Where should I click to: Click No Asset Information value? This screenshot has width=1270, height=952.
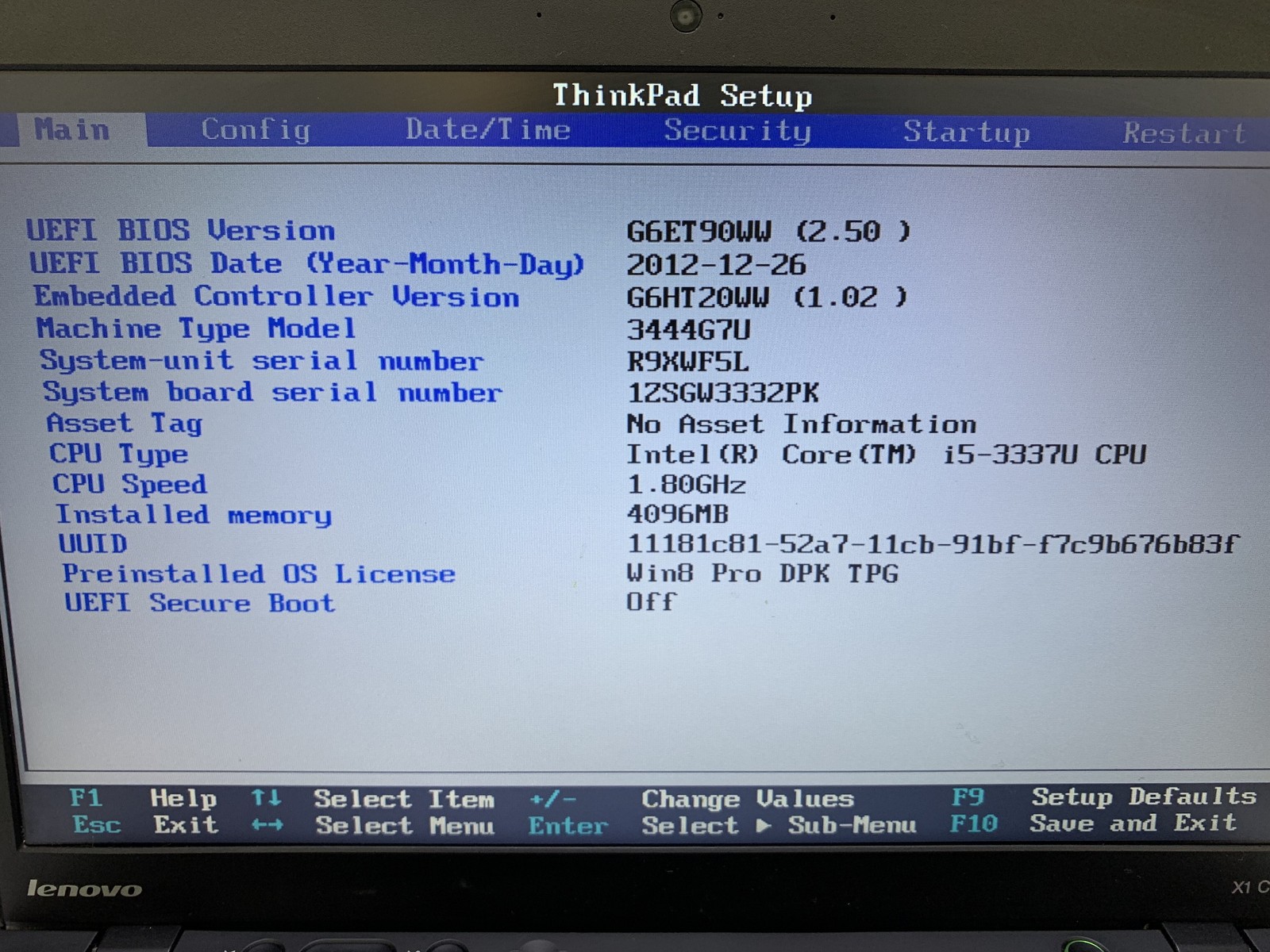tap(801, 424)
